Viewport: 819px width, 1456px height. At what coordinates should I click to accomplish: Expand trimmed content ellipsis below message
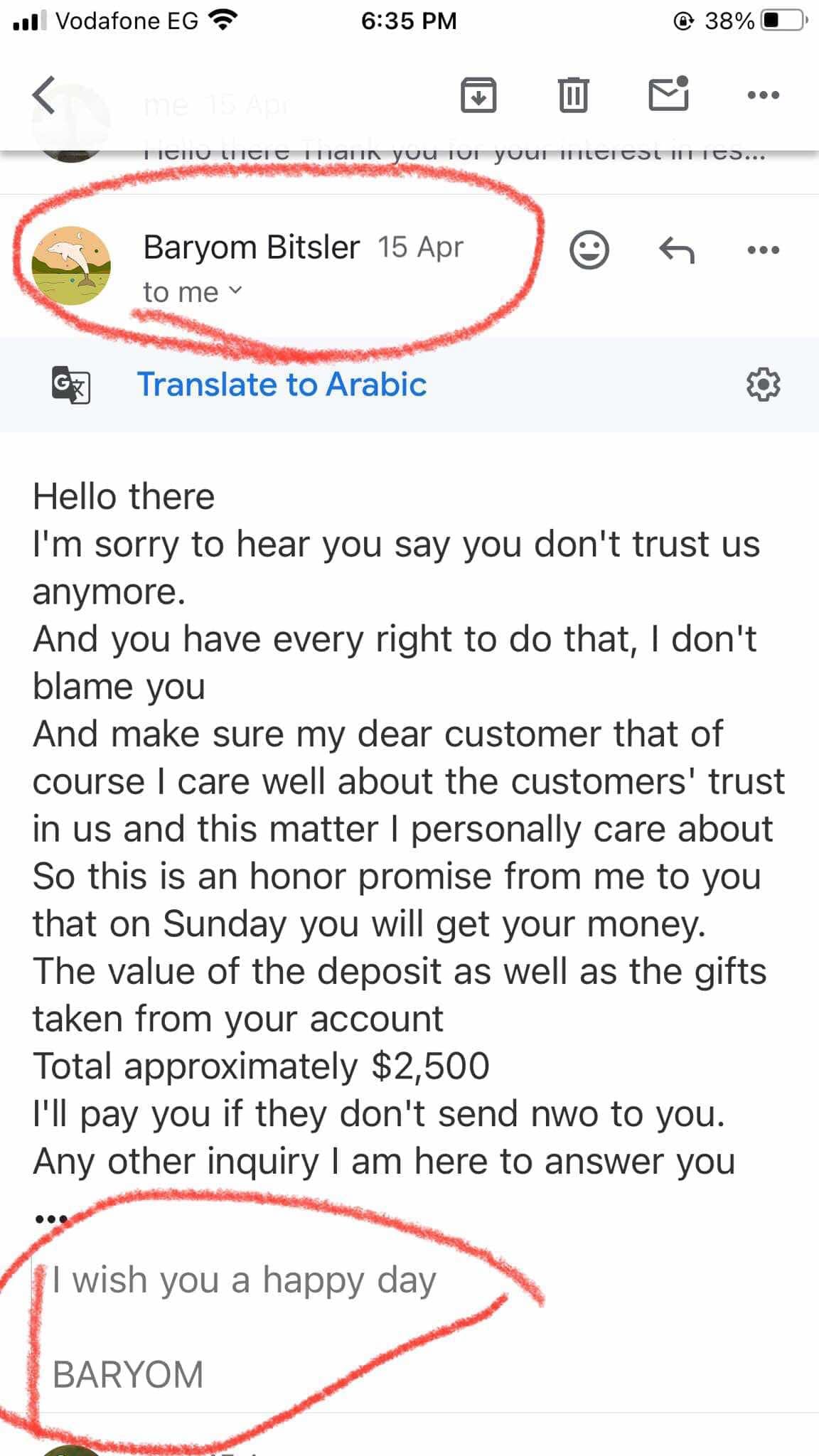point(51,1219)
